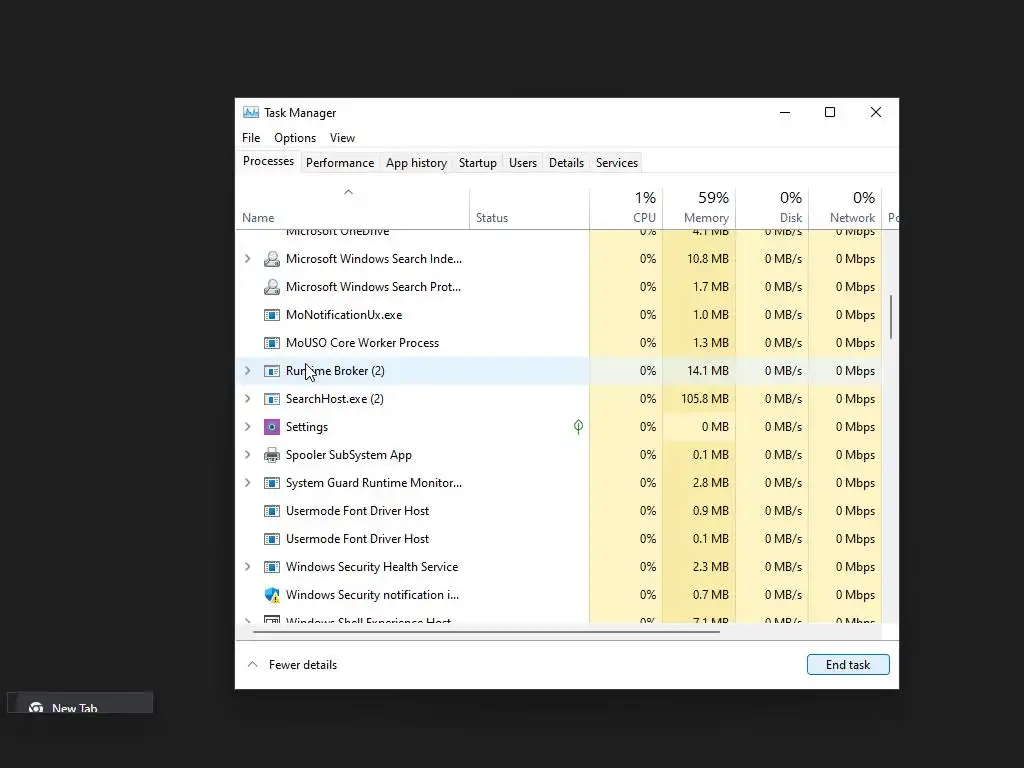Viewport: 1024px width, 768px height.
Task: Open the View menu
Action: 342,138
